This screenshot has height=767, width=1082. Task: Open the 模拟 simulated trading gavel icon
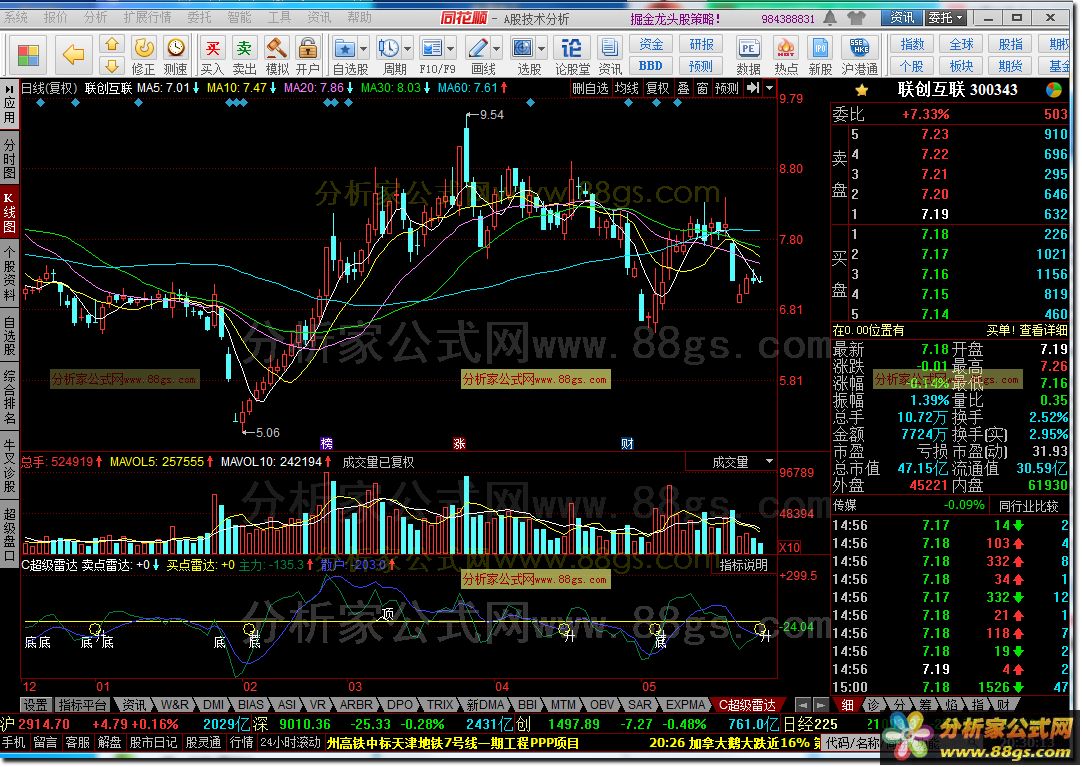tap(277, 55)
